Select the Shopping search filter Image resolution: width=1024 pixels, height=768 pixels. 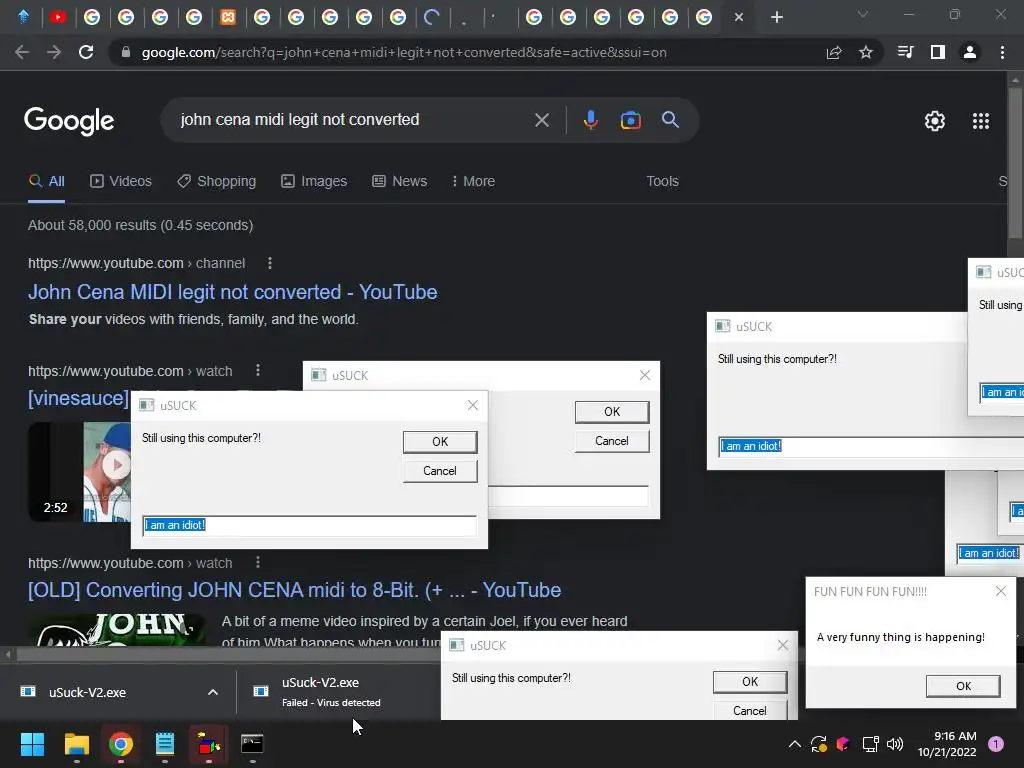coord(217,181)
